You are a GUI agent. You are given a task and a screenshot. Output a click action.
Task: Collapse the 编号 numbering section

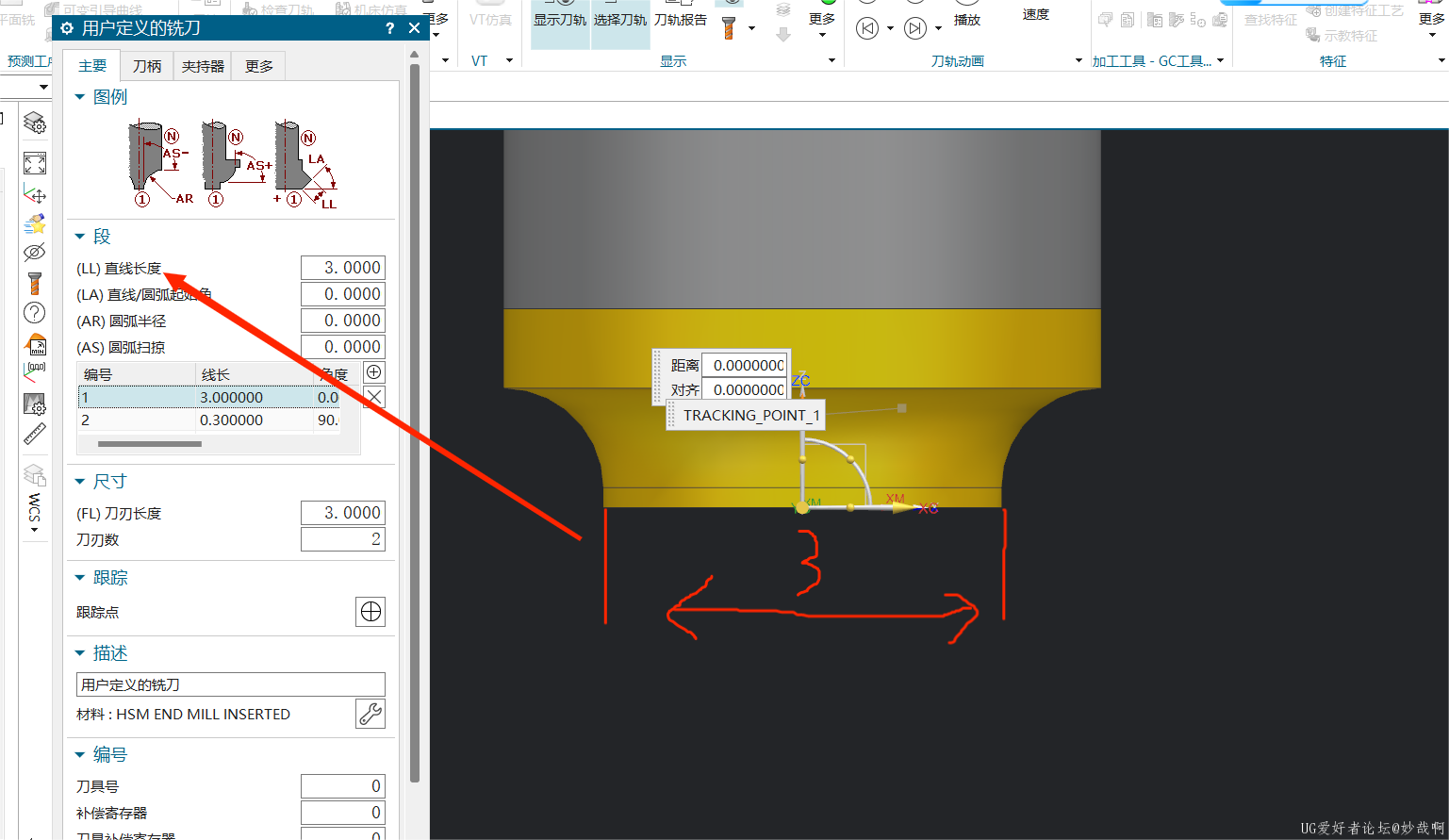(x=80, y=754)
